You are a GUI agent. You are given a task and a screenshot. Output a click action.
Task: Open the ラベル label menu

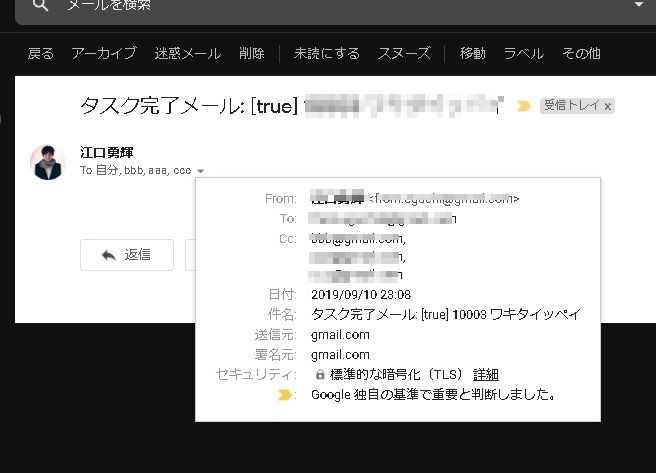[x=524, y=53]
